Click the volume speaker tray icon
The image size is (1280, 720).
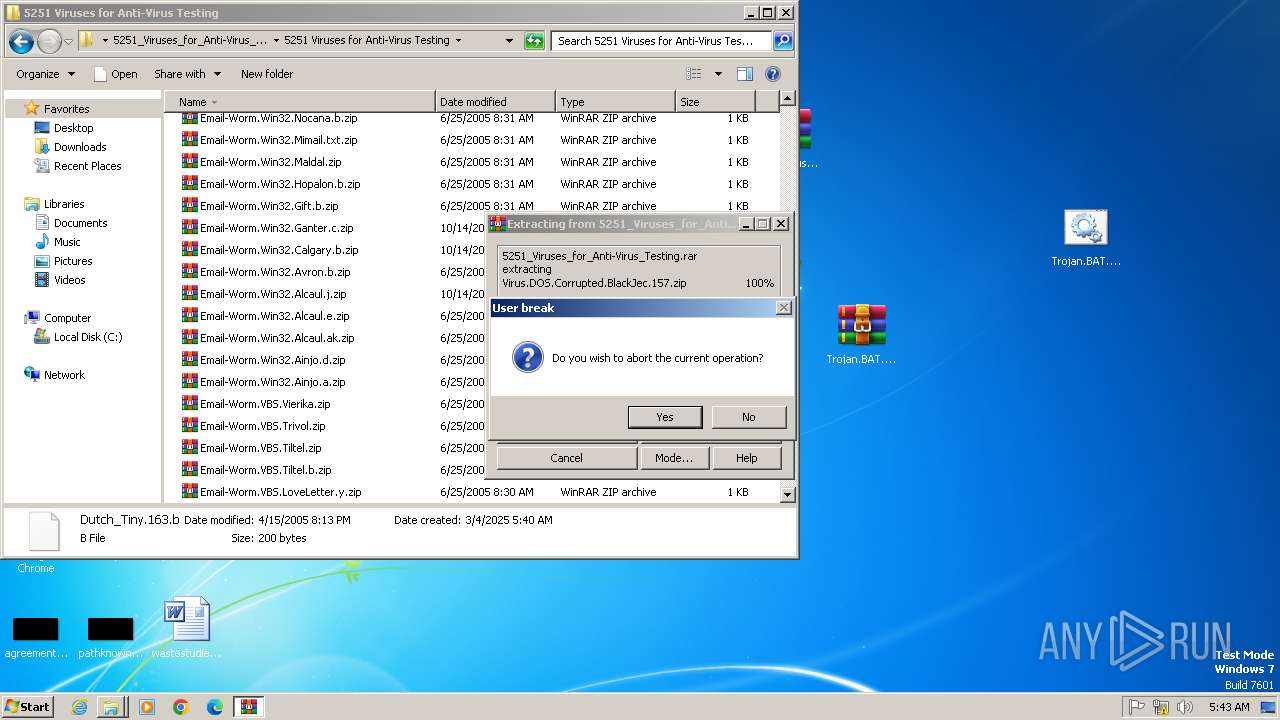click(x=1185, y=707)
